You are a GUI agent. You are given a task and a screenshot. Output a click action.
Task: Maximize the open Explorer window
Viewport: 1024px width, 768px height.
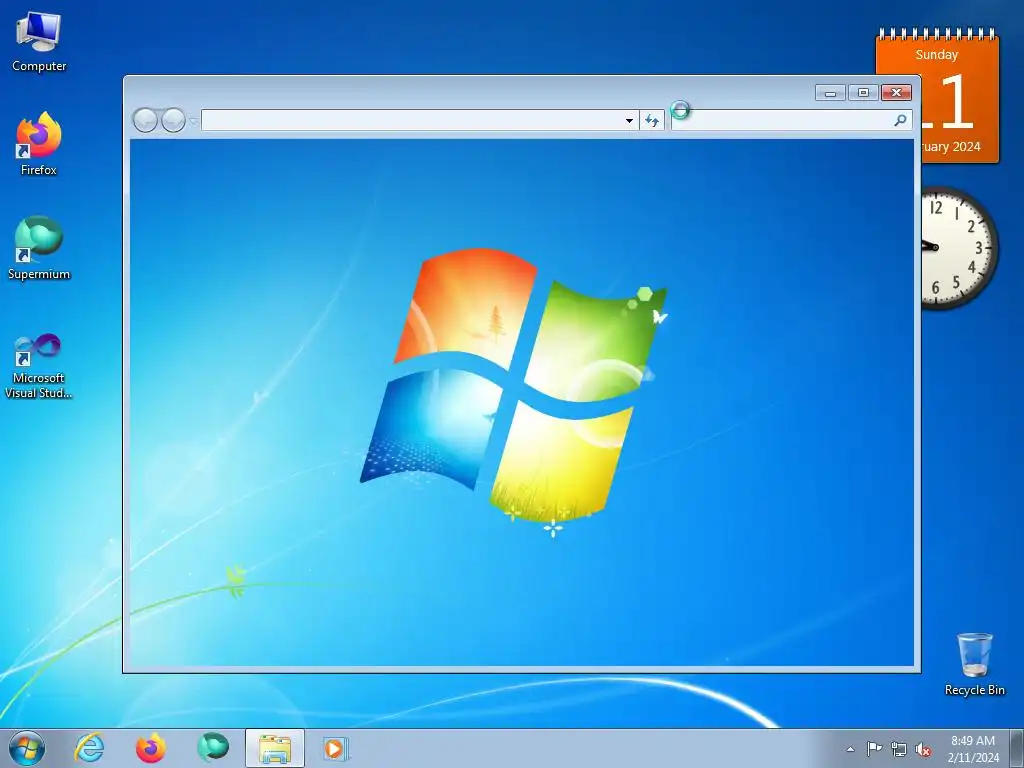[x=863, y=93]
